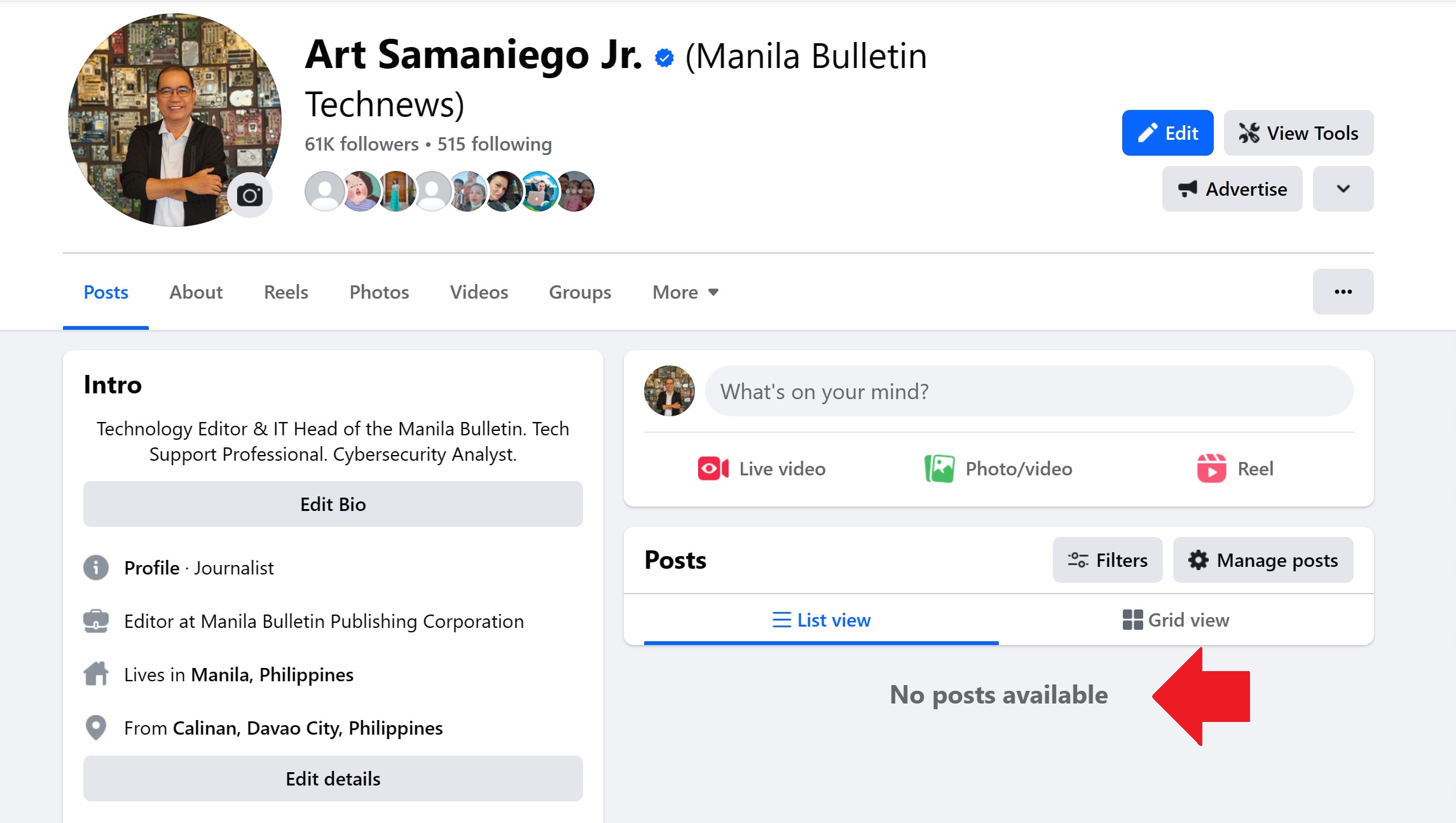Open the Live video composer
Image resolution: width=1456 pixels, height=823 pixels.
[761, 468]
